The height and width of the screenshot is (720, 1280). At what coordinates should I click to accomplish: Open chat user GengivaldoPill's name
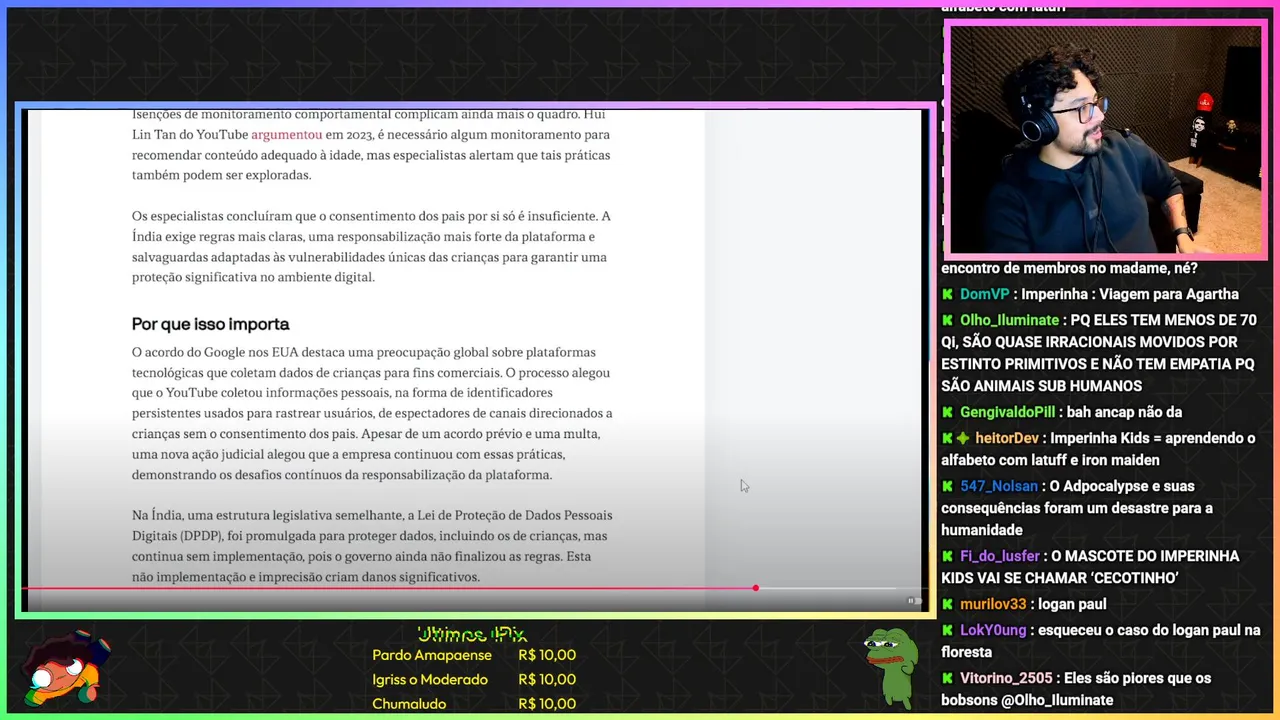[1007, 412]
